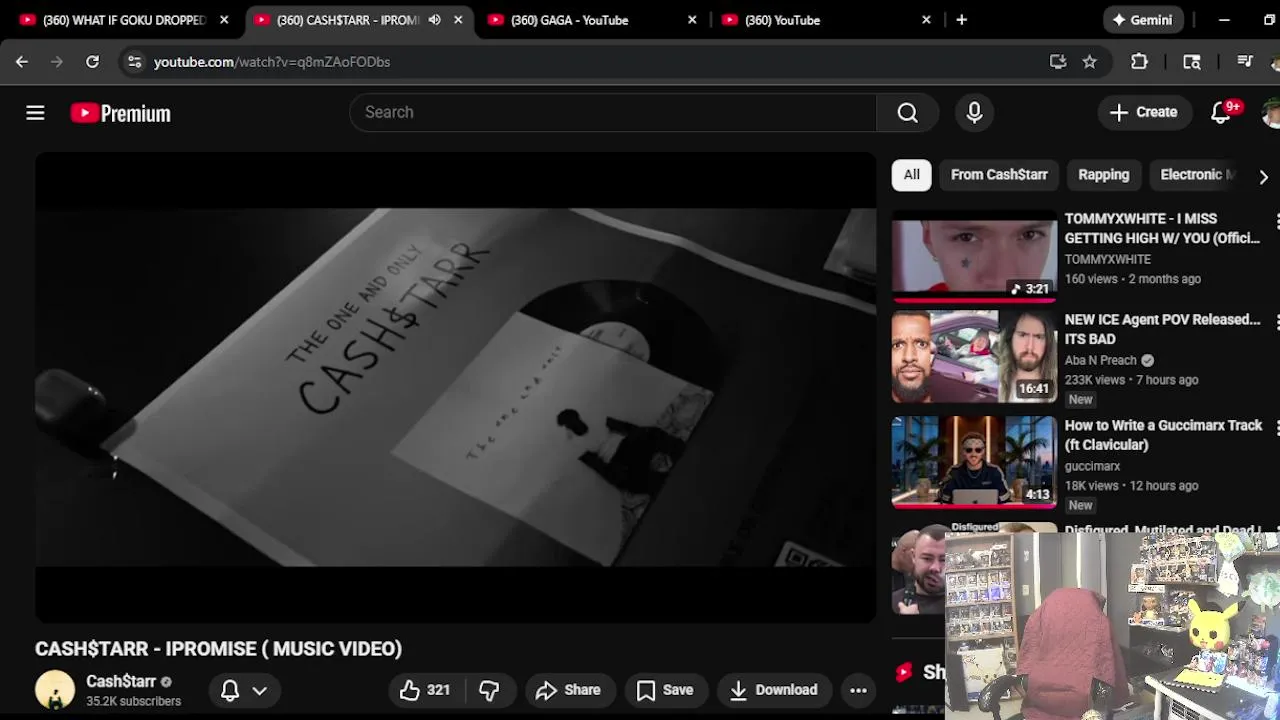Screen dimensions: 1280x720
Task: Show more filter chips arrow
Action: click(x=1263, y=176)
